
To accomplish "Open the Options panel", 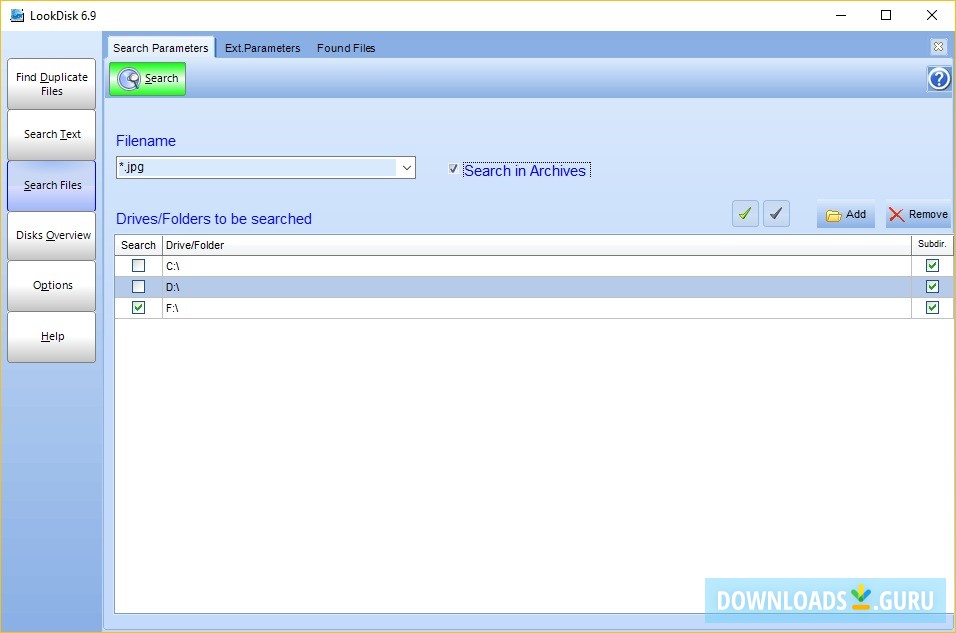I will pos(51,285).
